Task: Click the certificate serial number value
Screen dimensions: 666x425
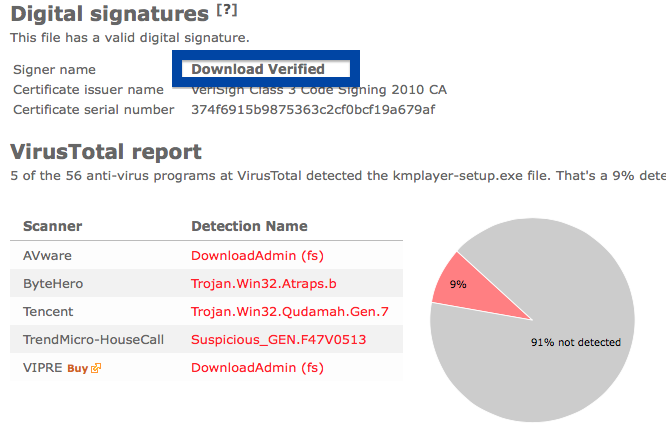Action: 313,110
